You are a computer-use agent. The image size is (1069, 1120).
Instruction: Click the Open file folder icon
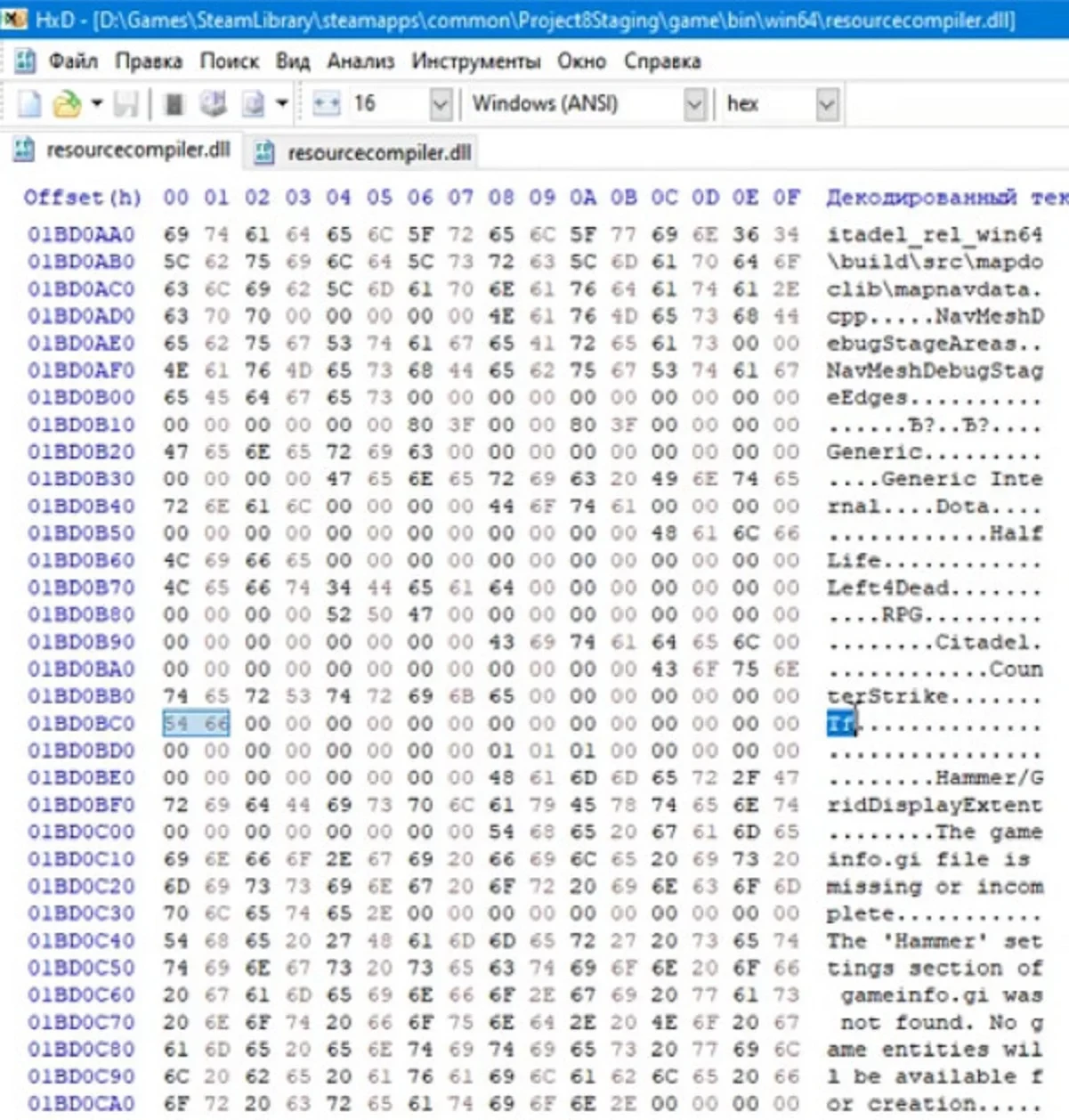tap(67, 104)
